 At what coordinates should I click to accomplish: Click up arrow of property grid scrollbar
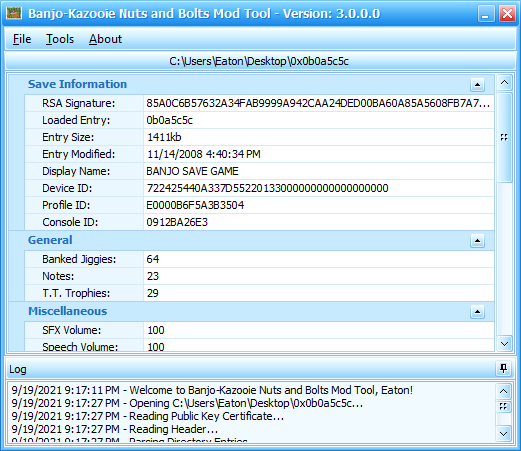(504, 82)
